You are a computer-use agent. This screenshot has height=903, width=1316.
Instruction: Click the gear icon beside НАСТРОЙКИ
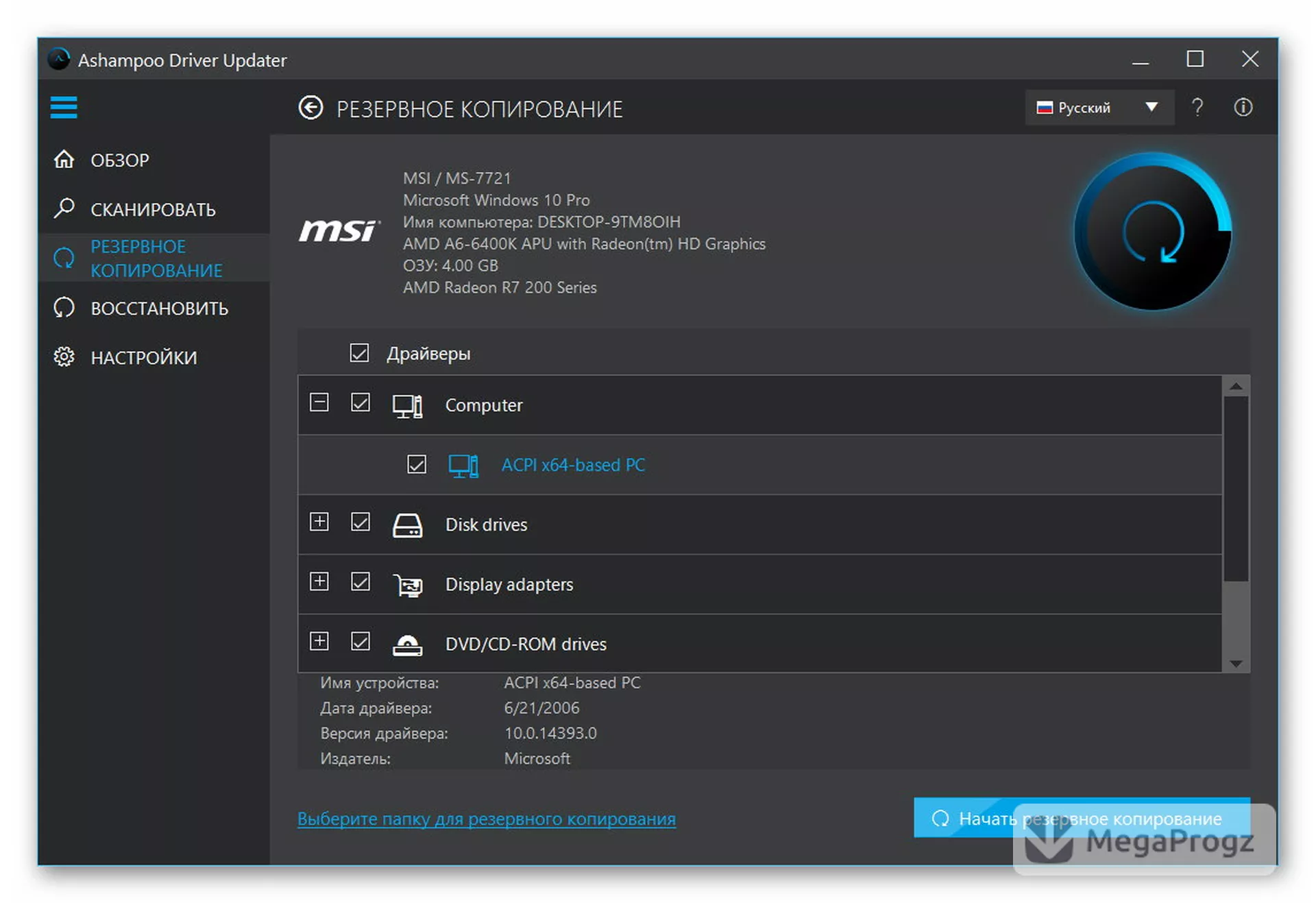click(64, 357)
